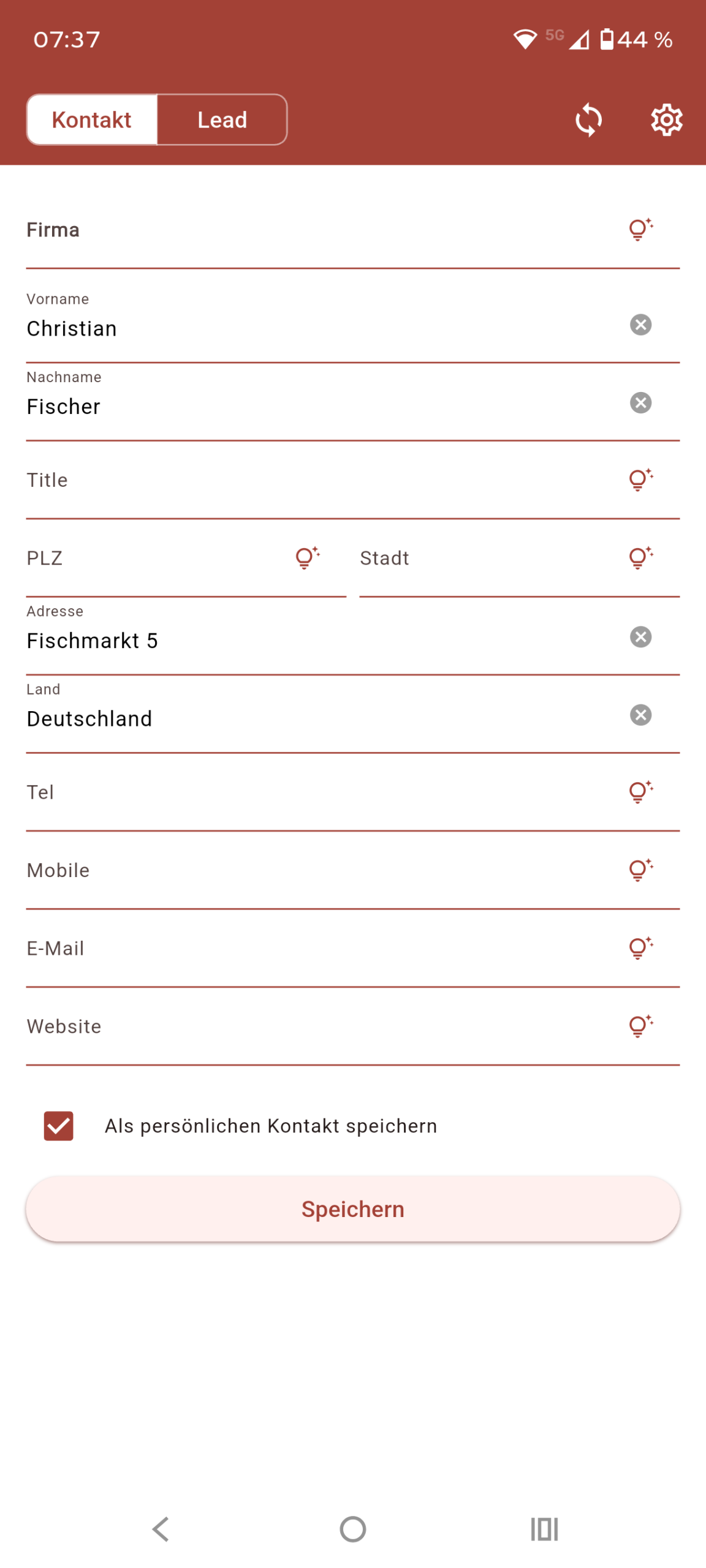
Task: Clear the Nachname field Fischer
Action: (640, 402)
